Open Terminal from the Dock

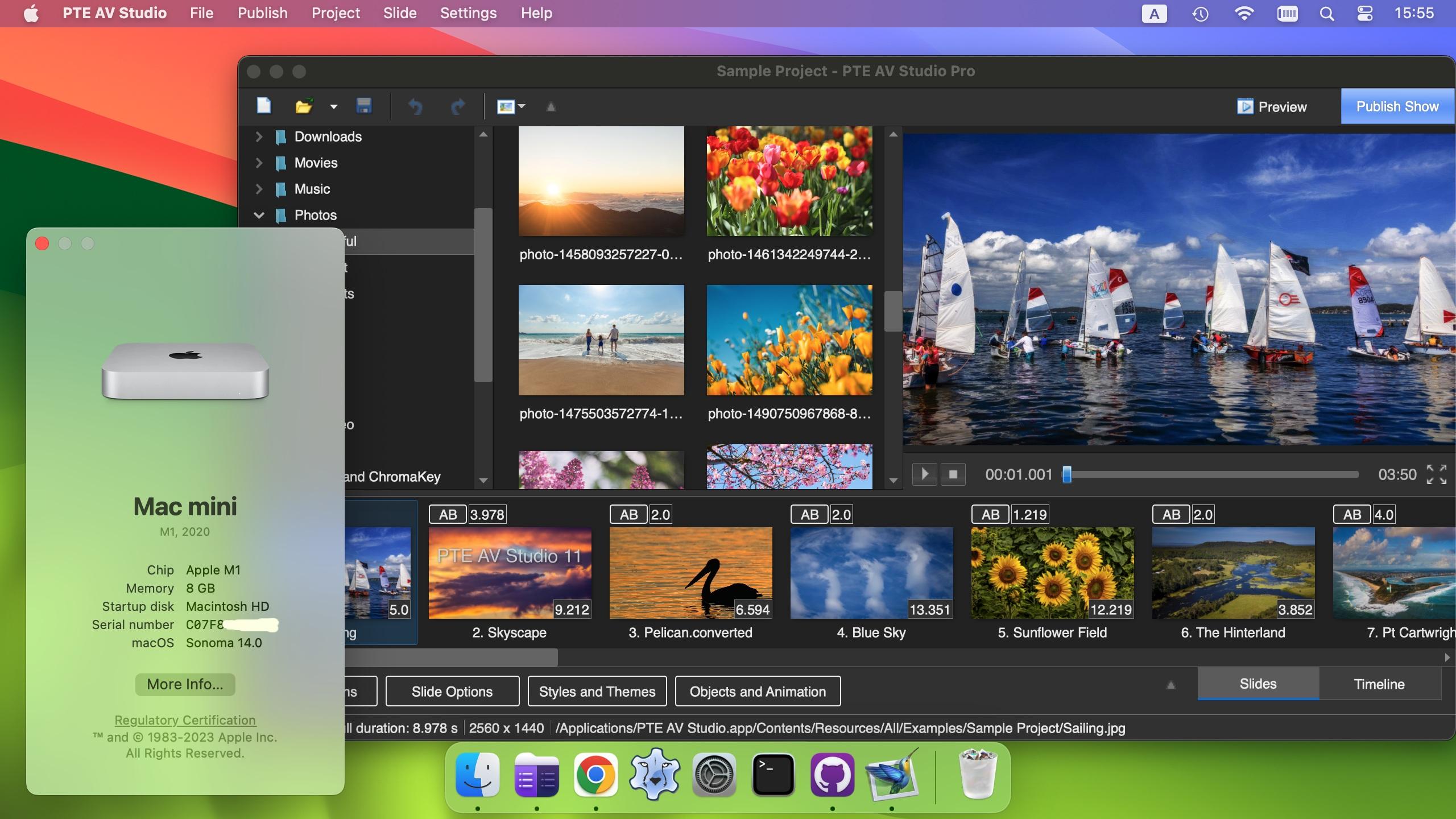point(773,775)
